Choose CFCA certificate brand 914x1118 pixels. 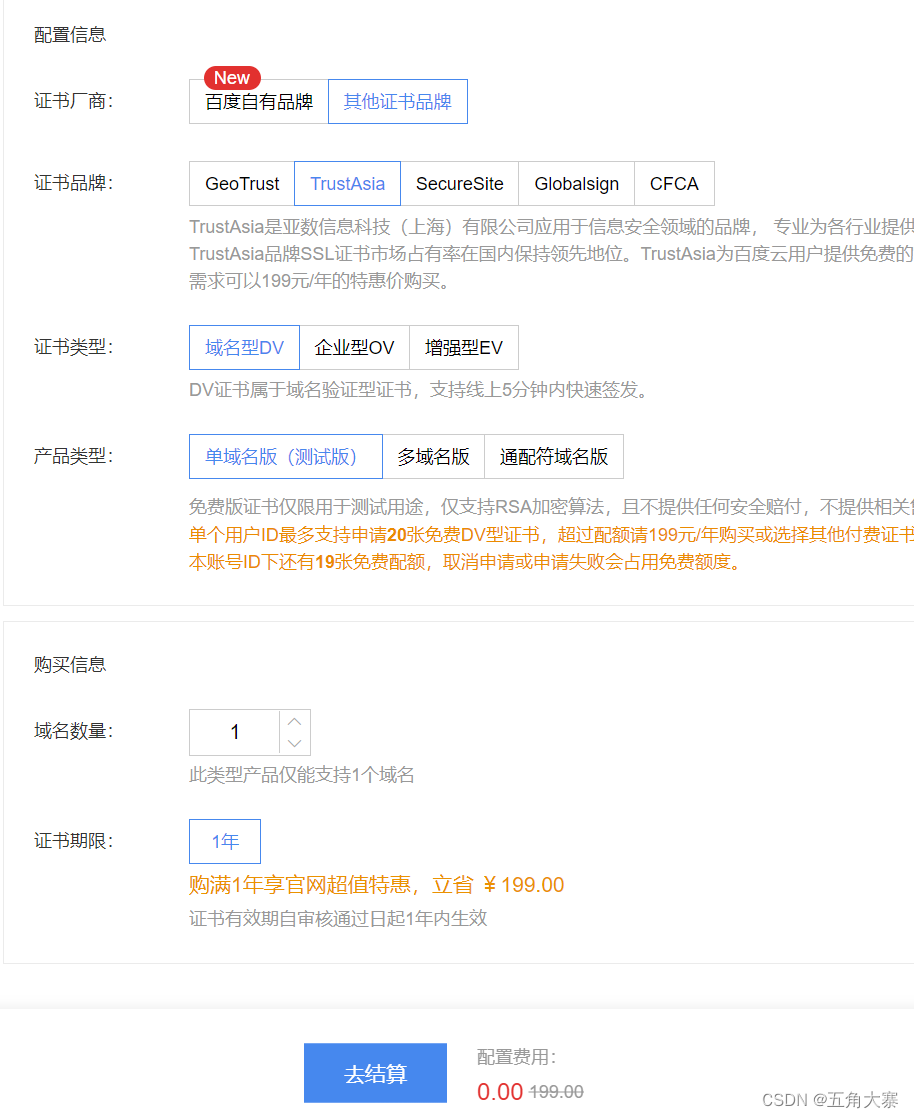(x=674, y=183)
